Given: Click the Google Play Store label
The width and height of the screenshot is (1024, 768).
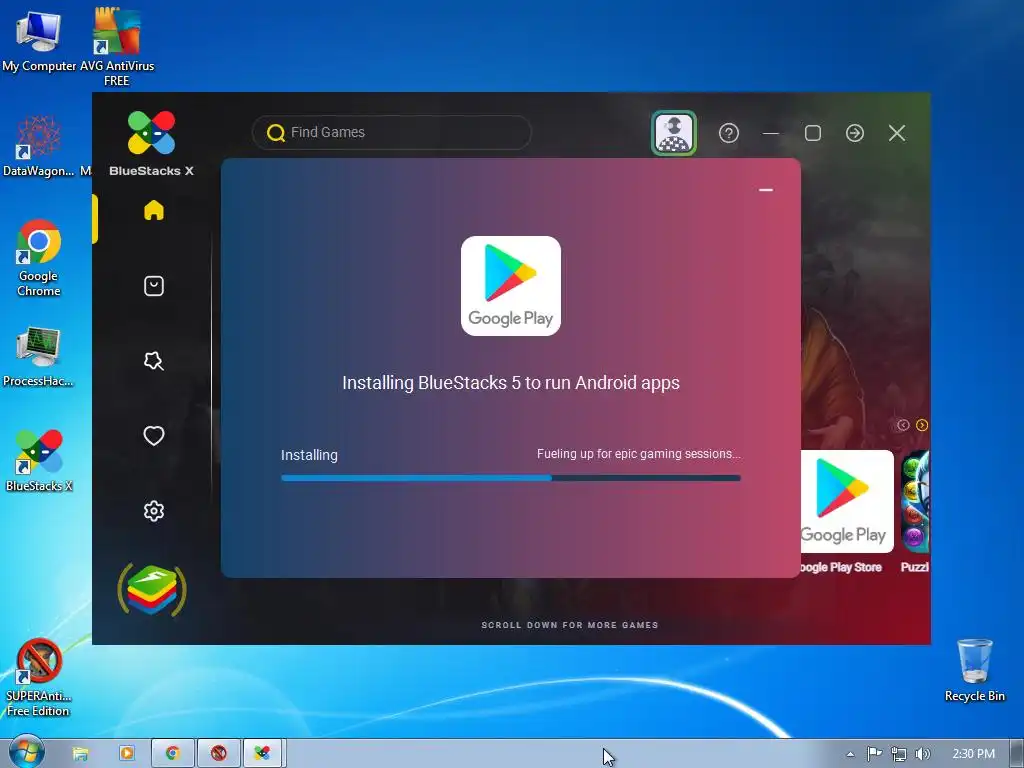Looking at the screenshot, I should (x=841, y=567).
